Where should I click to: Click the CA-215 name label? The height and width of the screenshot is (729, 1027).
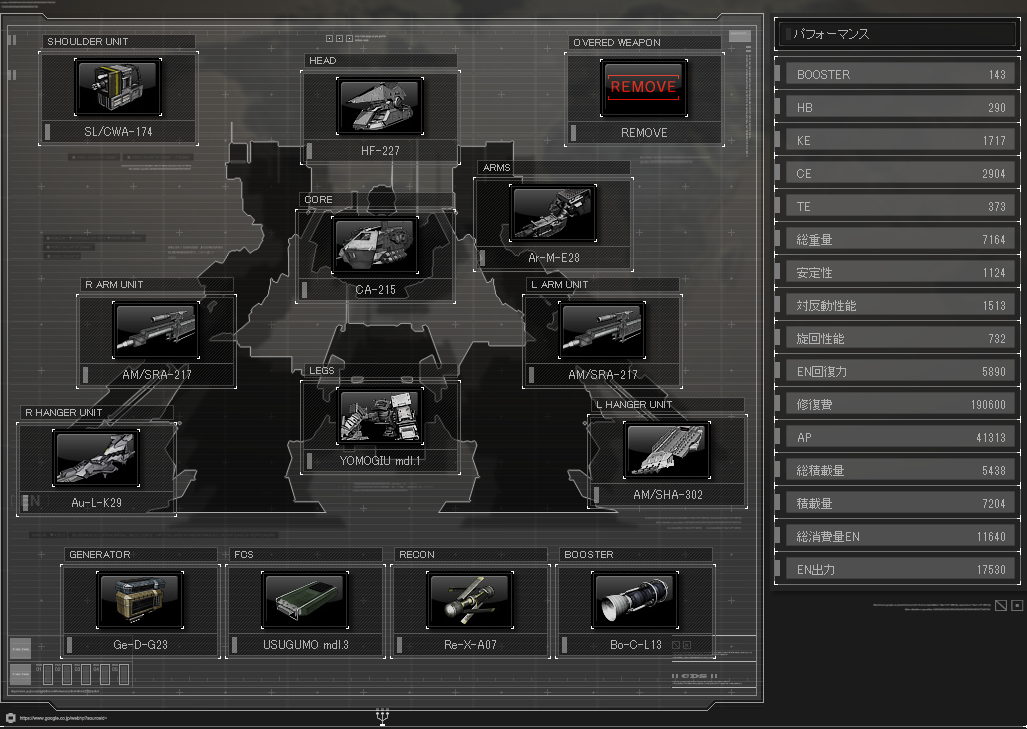[x=375, y=290]
